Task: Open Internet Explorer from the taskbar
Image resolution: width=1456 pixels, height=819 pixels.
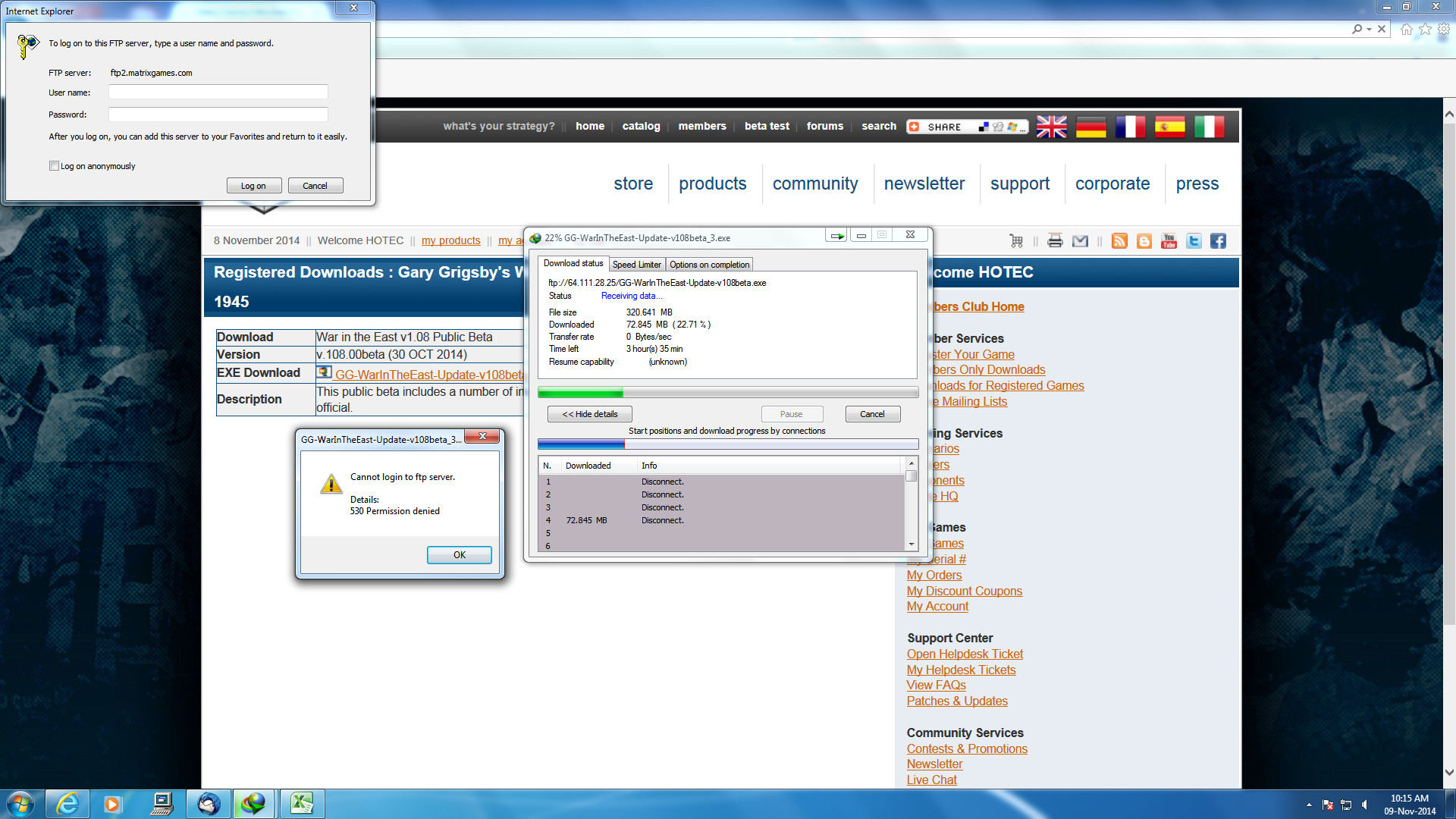Action: [x=67, y=803]
